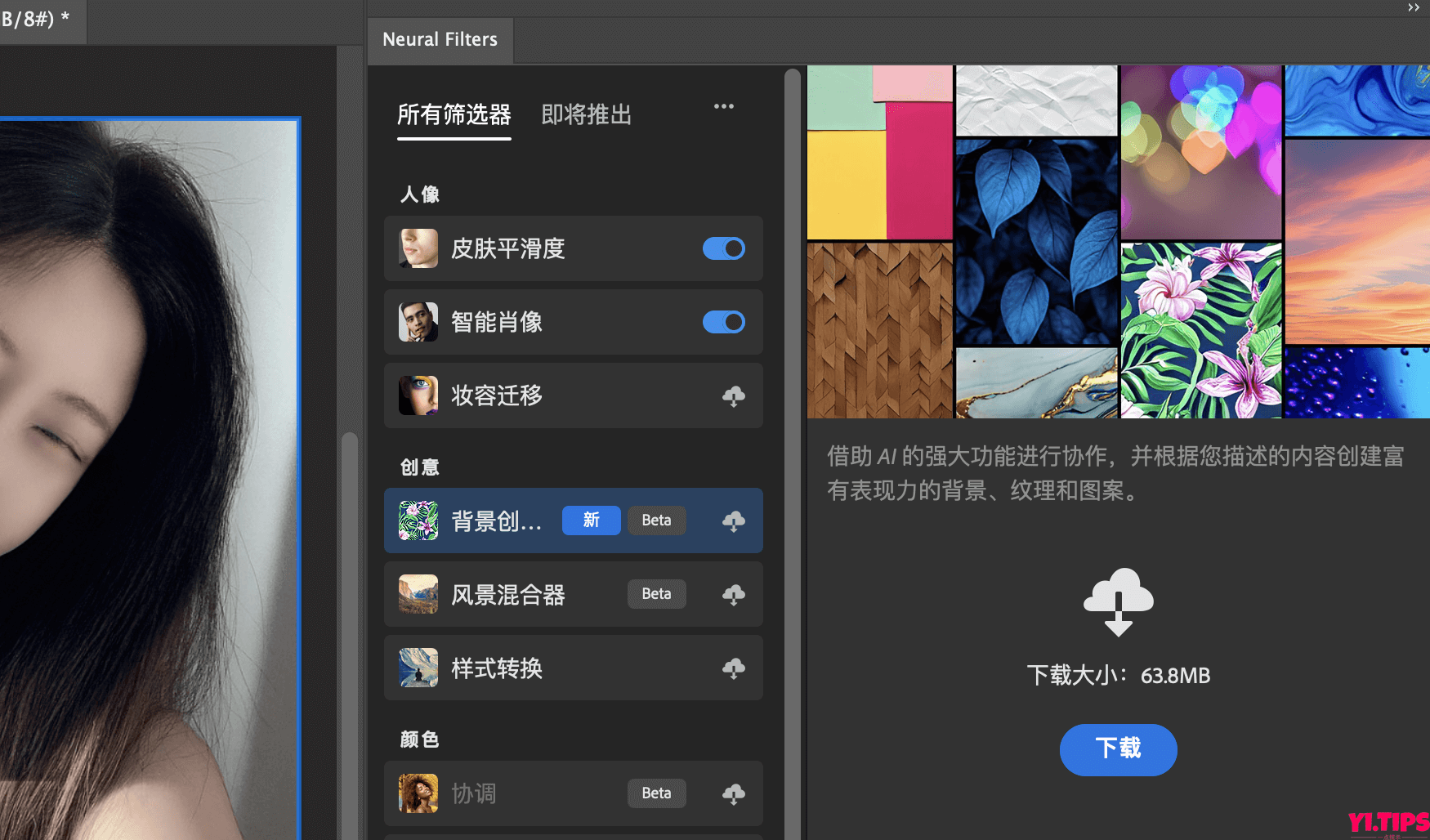Image resolution: width=1430 pixels, height=840 pixels.
Task: Click the 智能肖像 filter face icon
Action: [418, 322]
